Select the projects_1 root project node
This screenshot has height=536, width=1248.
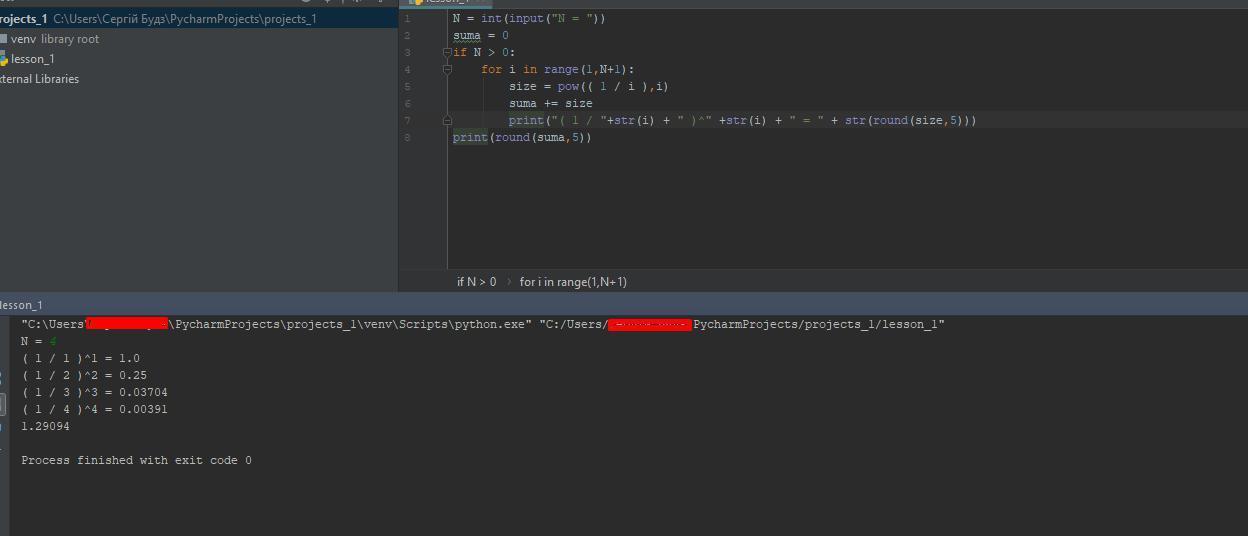point(24,19)
